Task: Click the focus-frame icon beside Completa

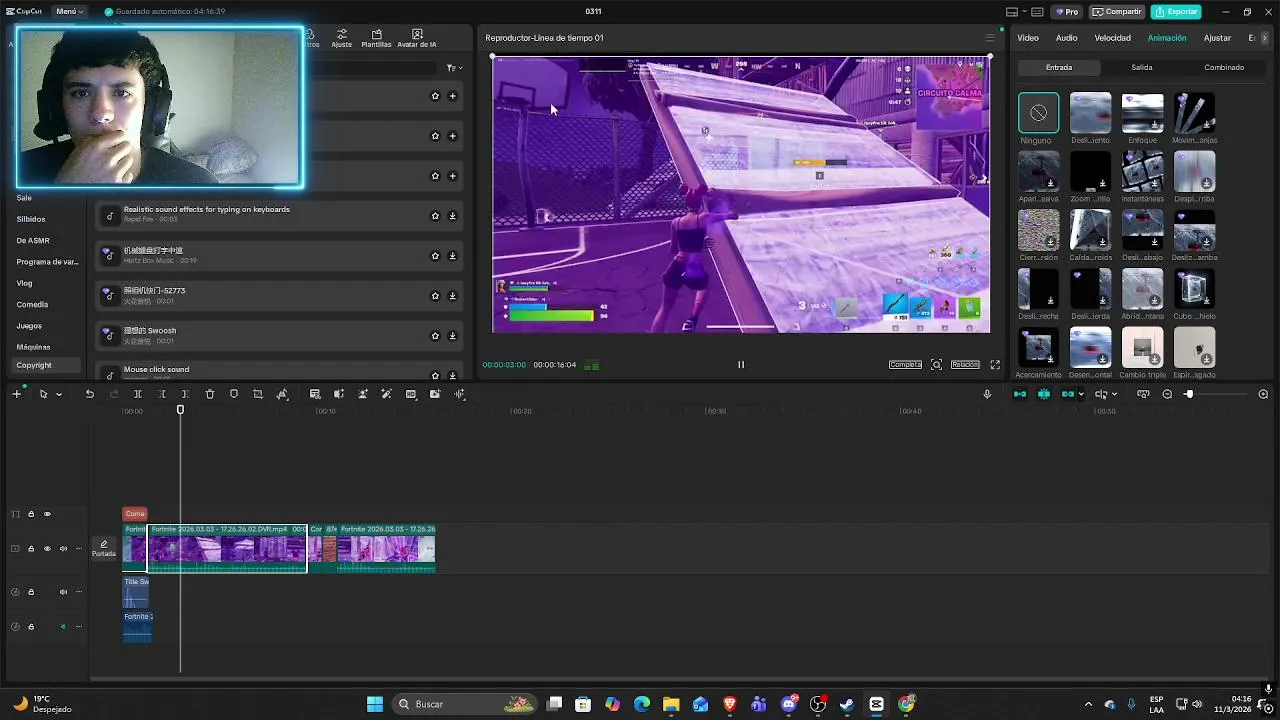Action: click(936, 364)
